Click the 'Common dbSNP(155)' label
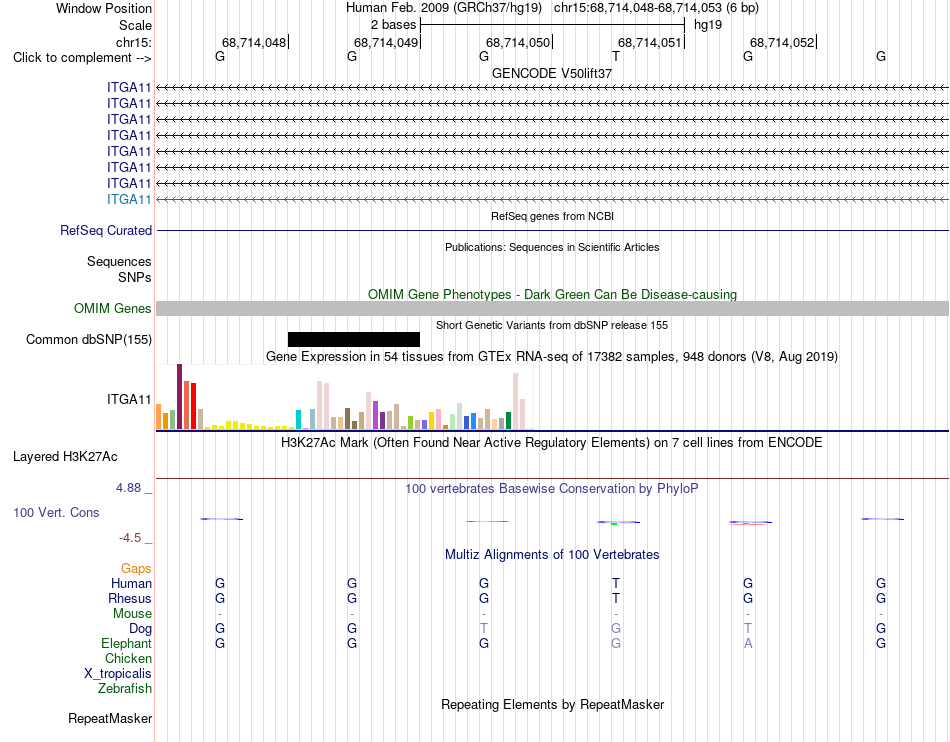950x742 pixels. (88, 339)
